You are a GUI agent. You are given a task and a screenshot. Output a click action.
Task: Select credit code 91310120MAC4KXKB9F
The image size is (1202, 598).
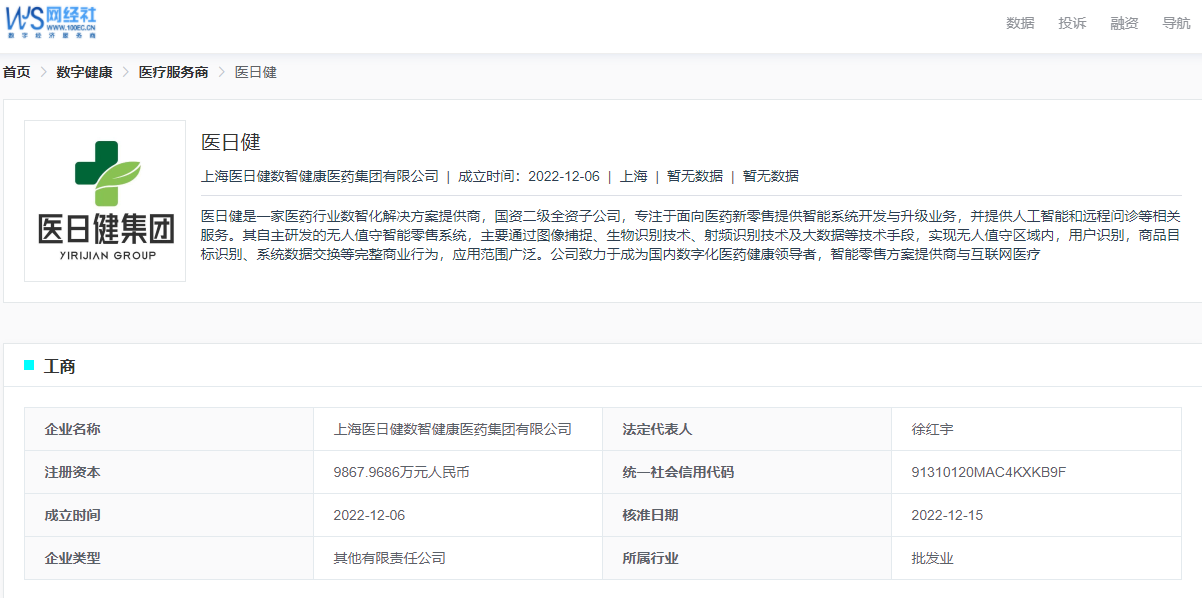click(989, 472)
